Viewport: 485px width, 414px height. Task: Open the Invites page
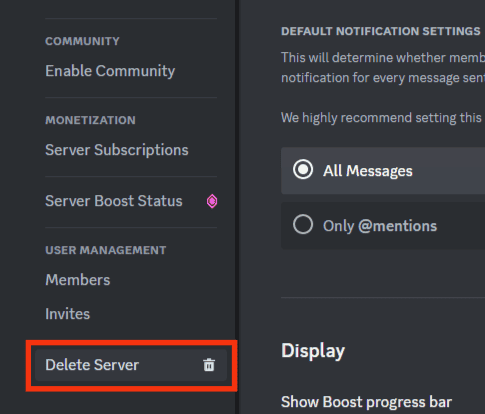pyautogui.click(x=68, y=314)
